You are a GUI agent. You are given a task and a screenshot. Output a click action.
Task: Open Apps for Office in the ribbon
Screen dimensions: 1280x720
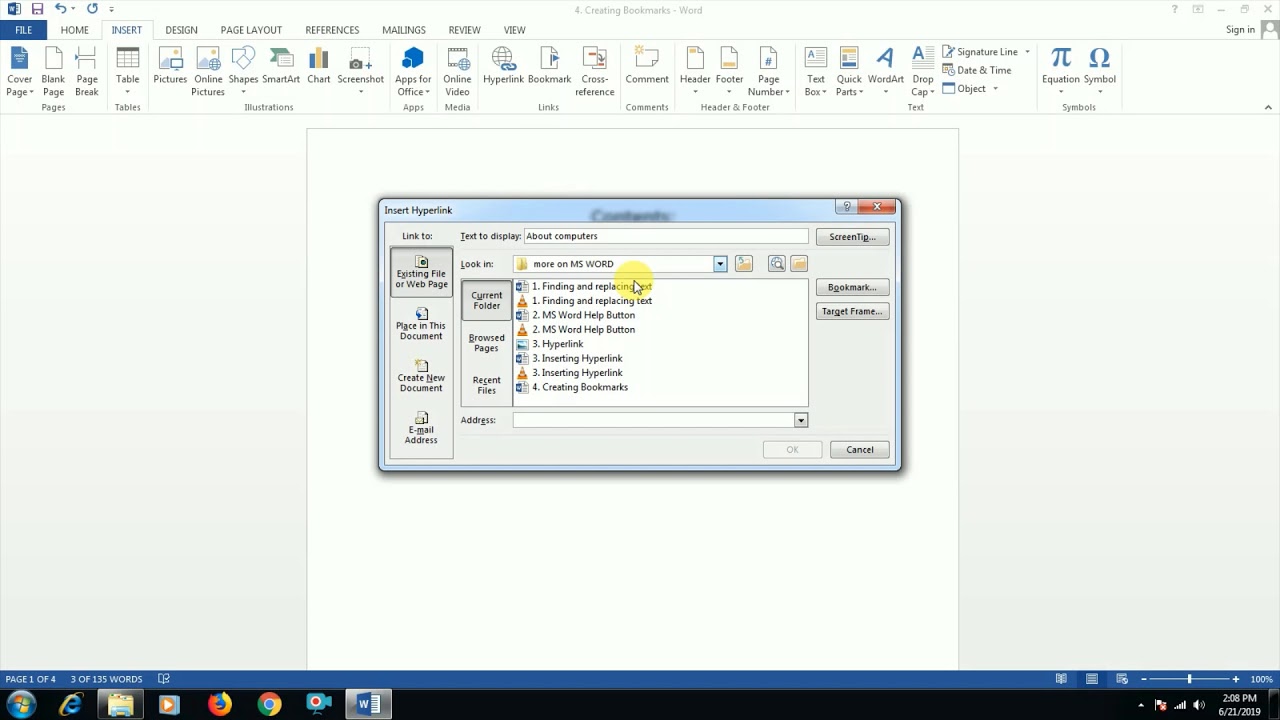(x=413, y=72)
